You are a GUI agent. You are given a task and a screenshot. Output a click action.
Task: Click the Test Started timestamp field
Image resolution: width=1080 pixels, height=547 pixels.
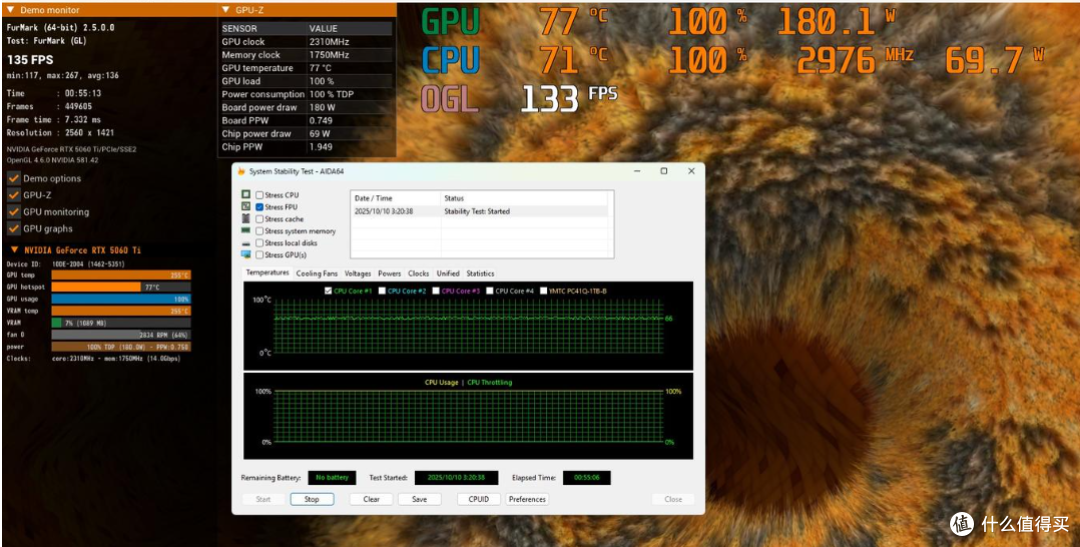(456, 477)
